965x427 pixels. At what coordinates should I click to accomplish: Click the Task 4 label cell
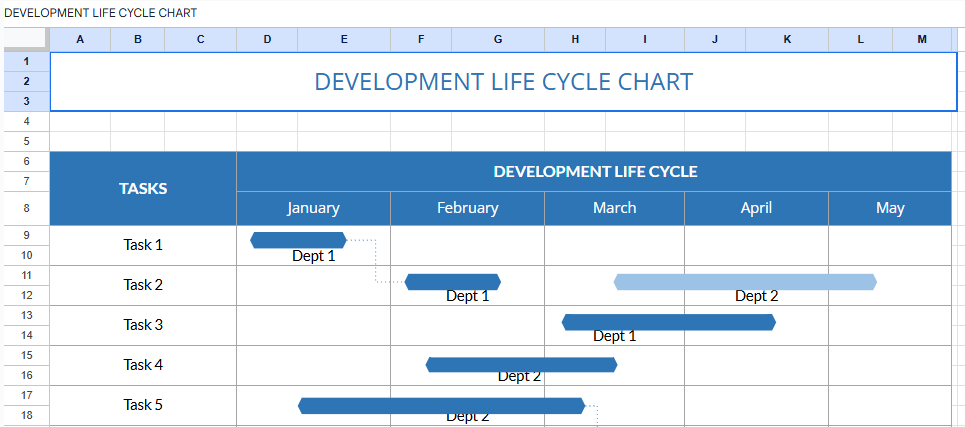click(143, 365)
